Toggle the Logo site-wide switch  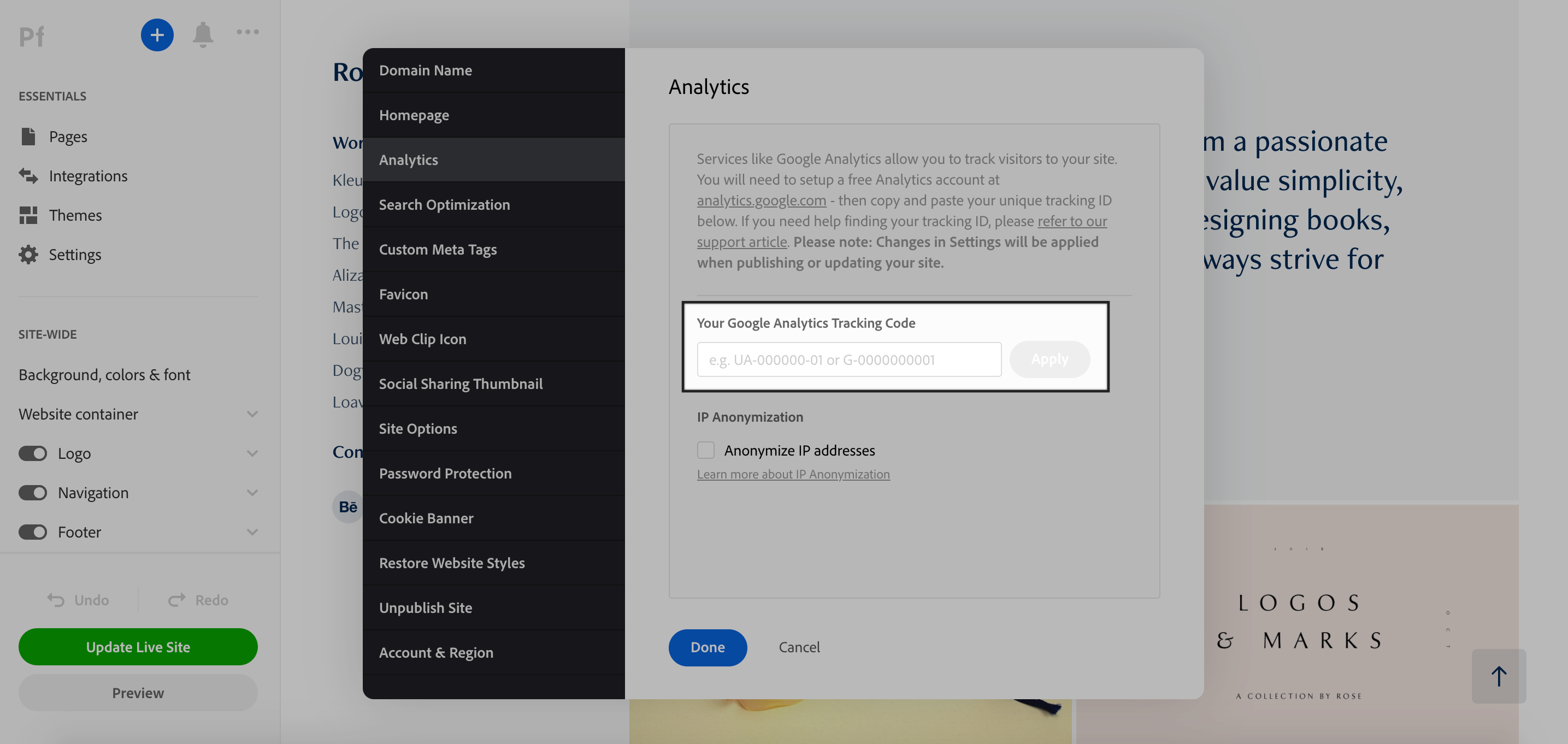click(x=33, y=453)
